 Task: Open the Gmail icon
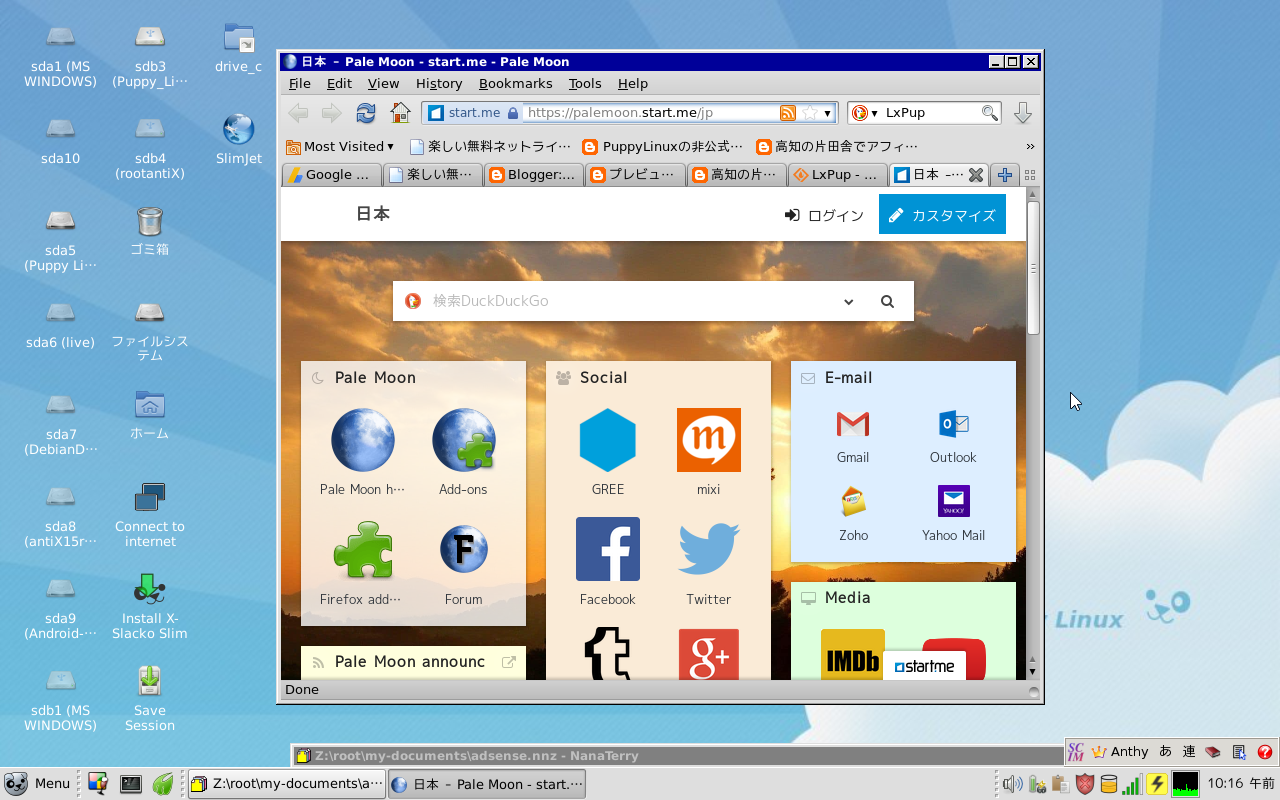(853, 424)
